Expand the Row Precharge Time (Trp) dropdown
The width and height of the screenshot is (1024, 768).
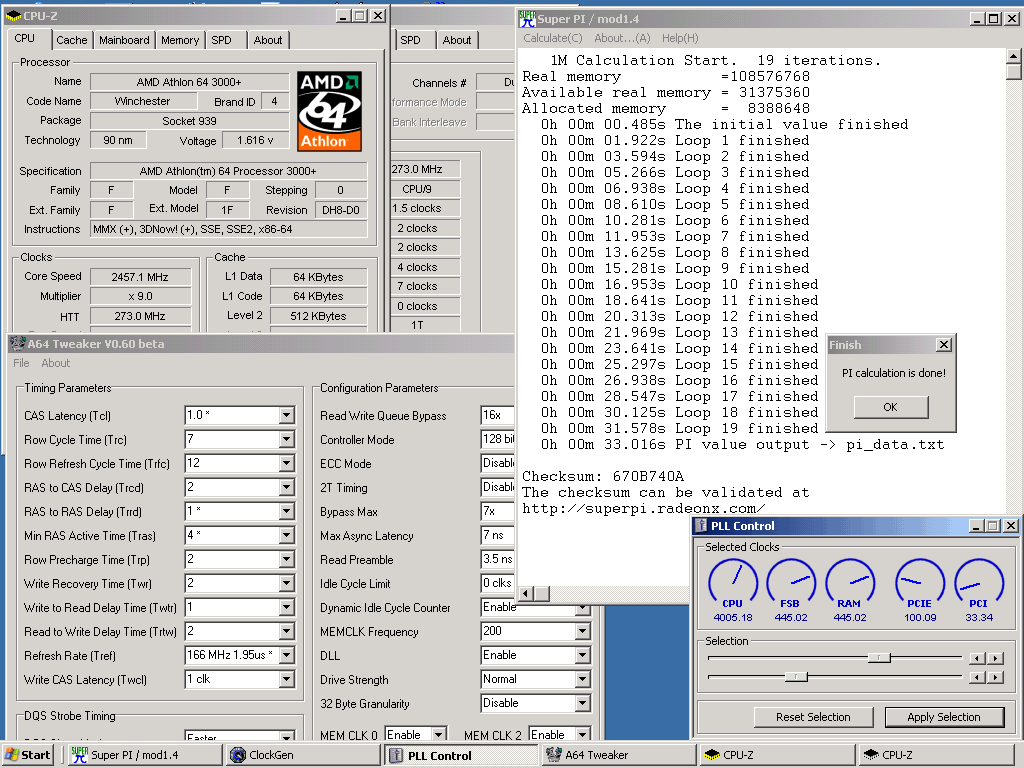coord(287,560)
